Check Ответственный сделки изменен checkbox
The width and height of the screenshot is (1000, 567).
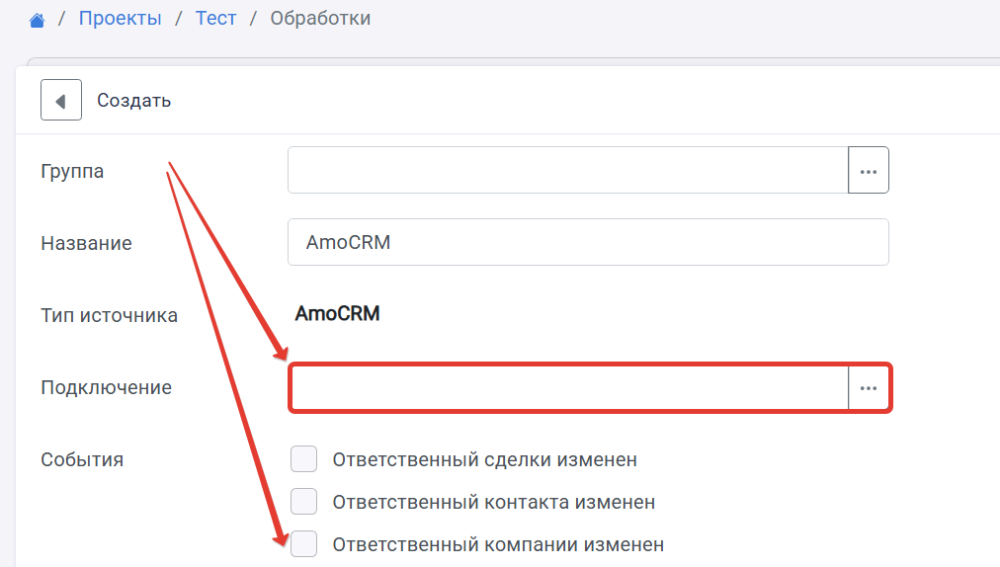tap(304, 459)
